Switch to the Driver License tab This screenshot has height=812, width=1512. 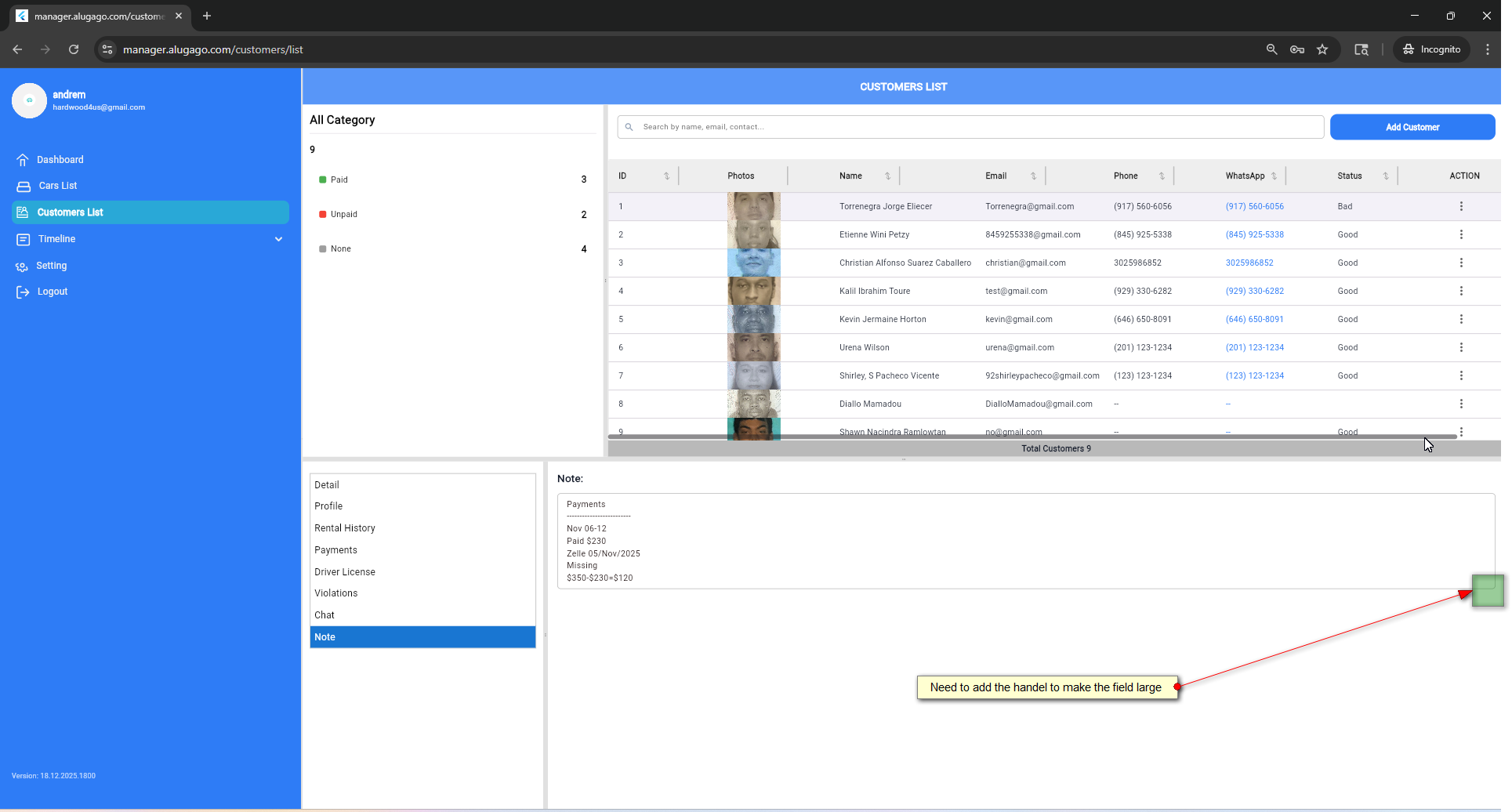point(344,572)
